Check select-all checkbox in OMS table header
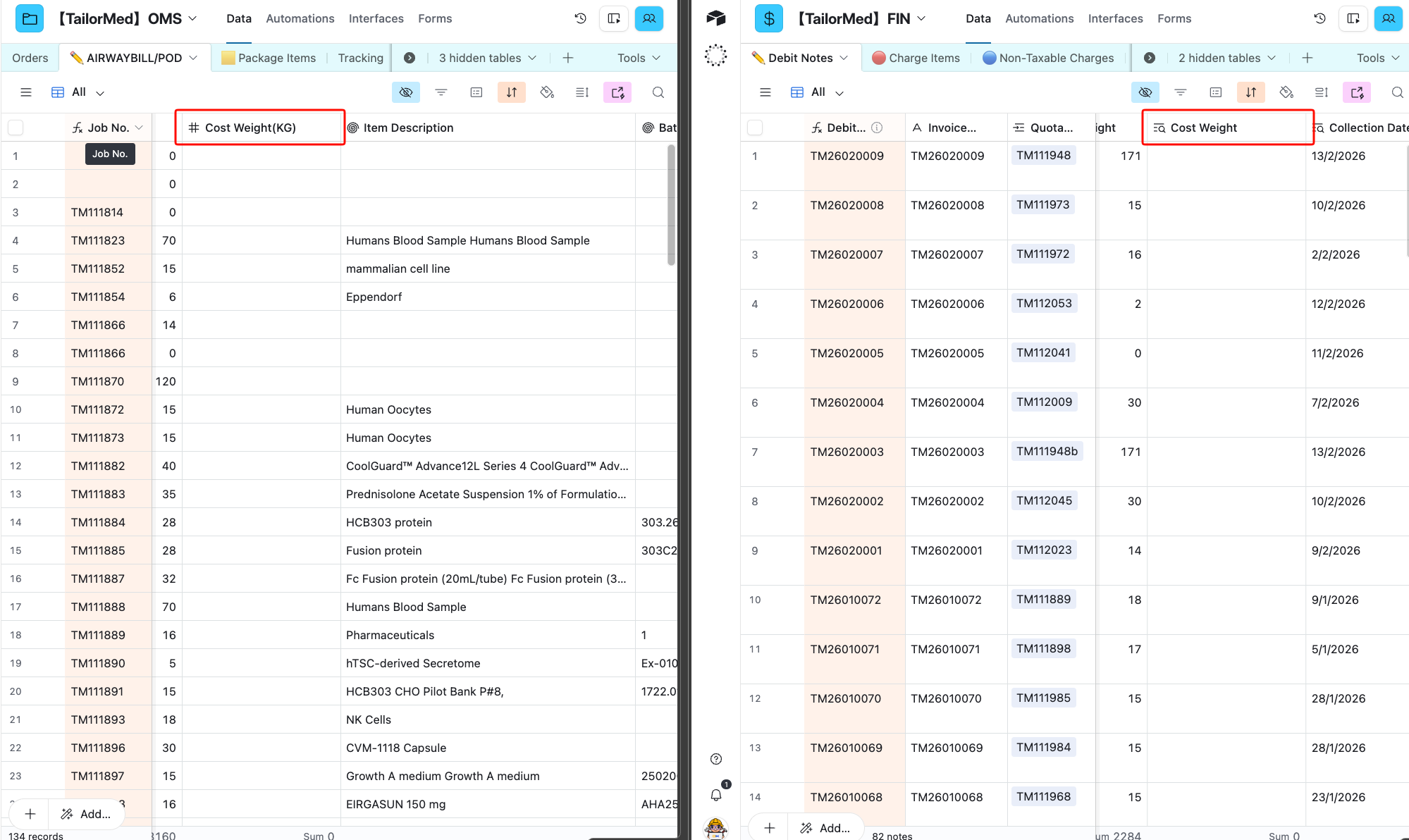The height and width of the screenshot is (840, 1409). tap(16, 128)
